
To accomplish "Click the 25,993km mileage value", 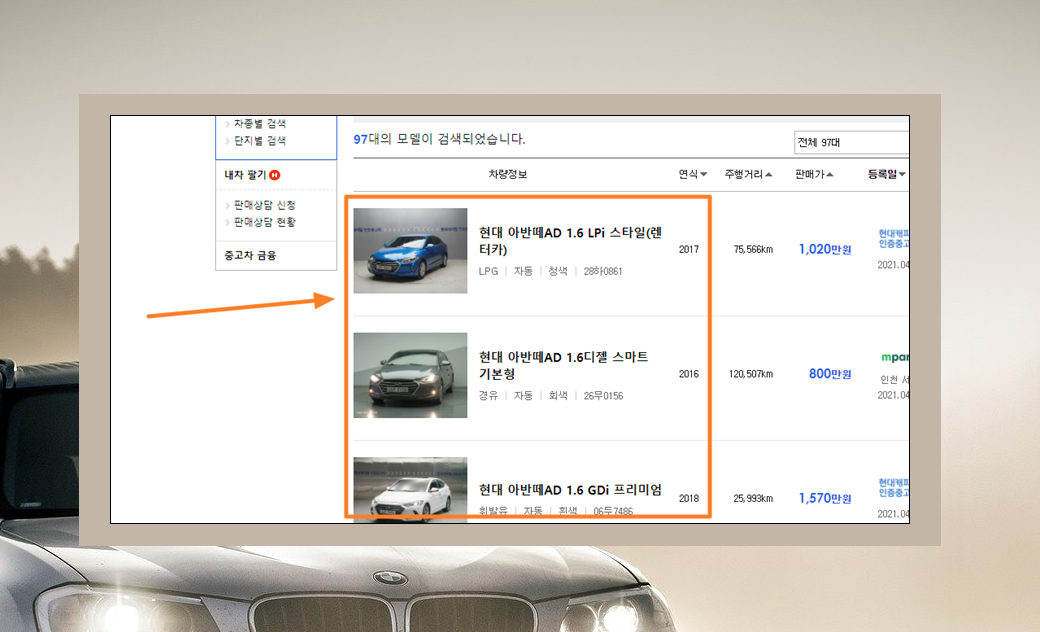I will point(753,499).
